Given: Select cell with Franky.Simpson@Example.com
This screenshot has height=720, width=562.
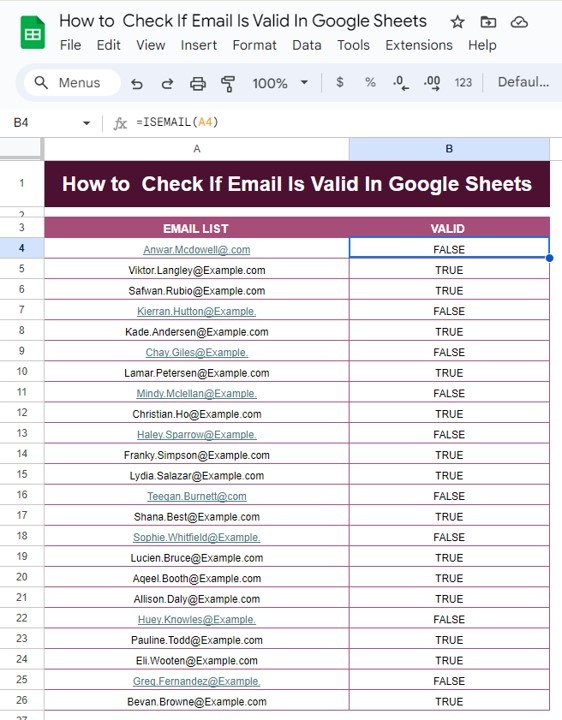Looking at the screenshot, I should point(197,455).
